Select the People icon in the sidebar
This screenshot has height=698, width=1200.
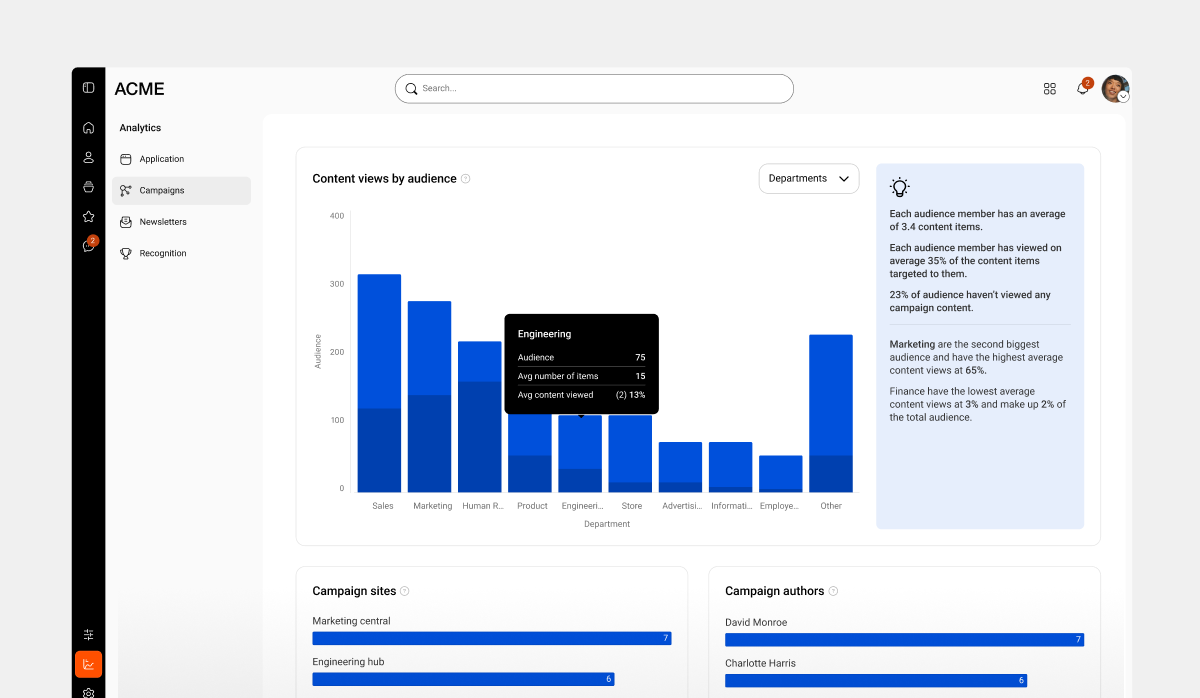(x=88, y=156)
